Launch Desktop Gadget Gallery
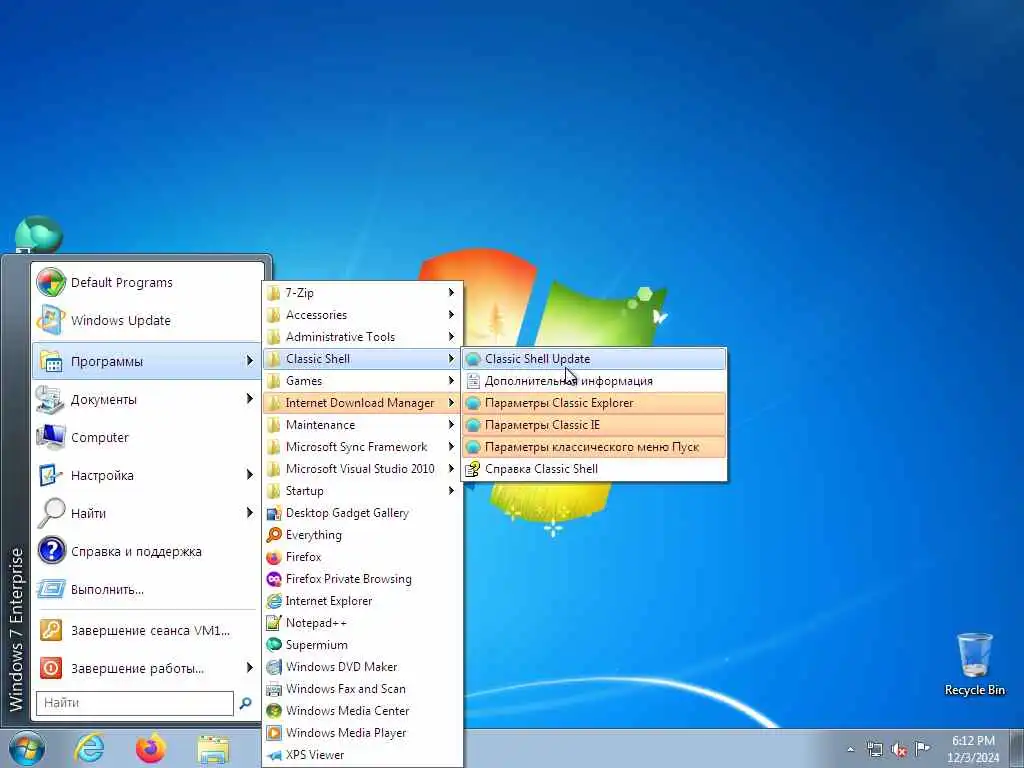Image resolution: width=1024 pixels, height=768 pixels. tap(363, 513)
